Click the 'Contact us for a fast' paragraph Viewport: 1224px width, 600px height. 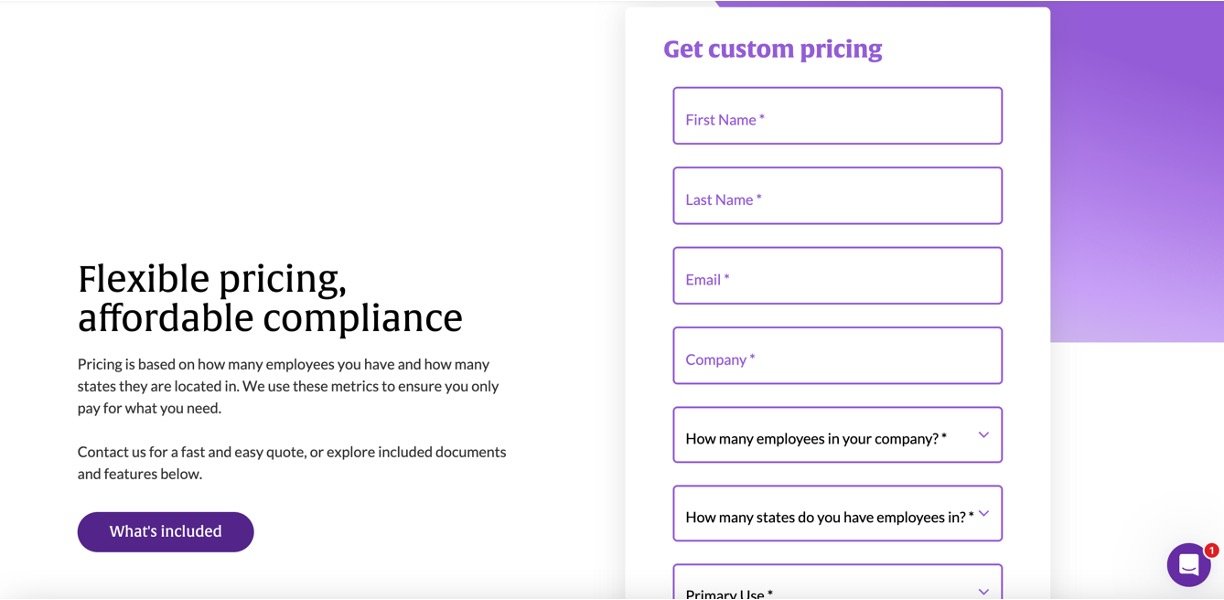(x=292, y=462)
